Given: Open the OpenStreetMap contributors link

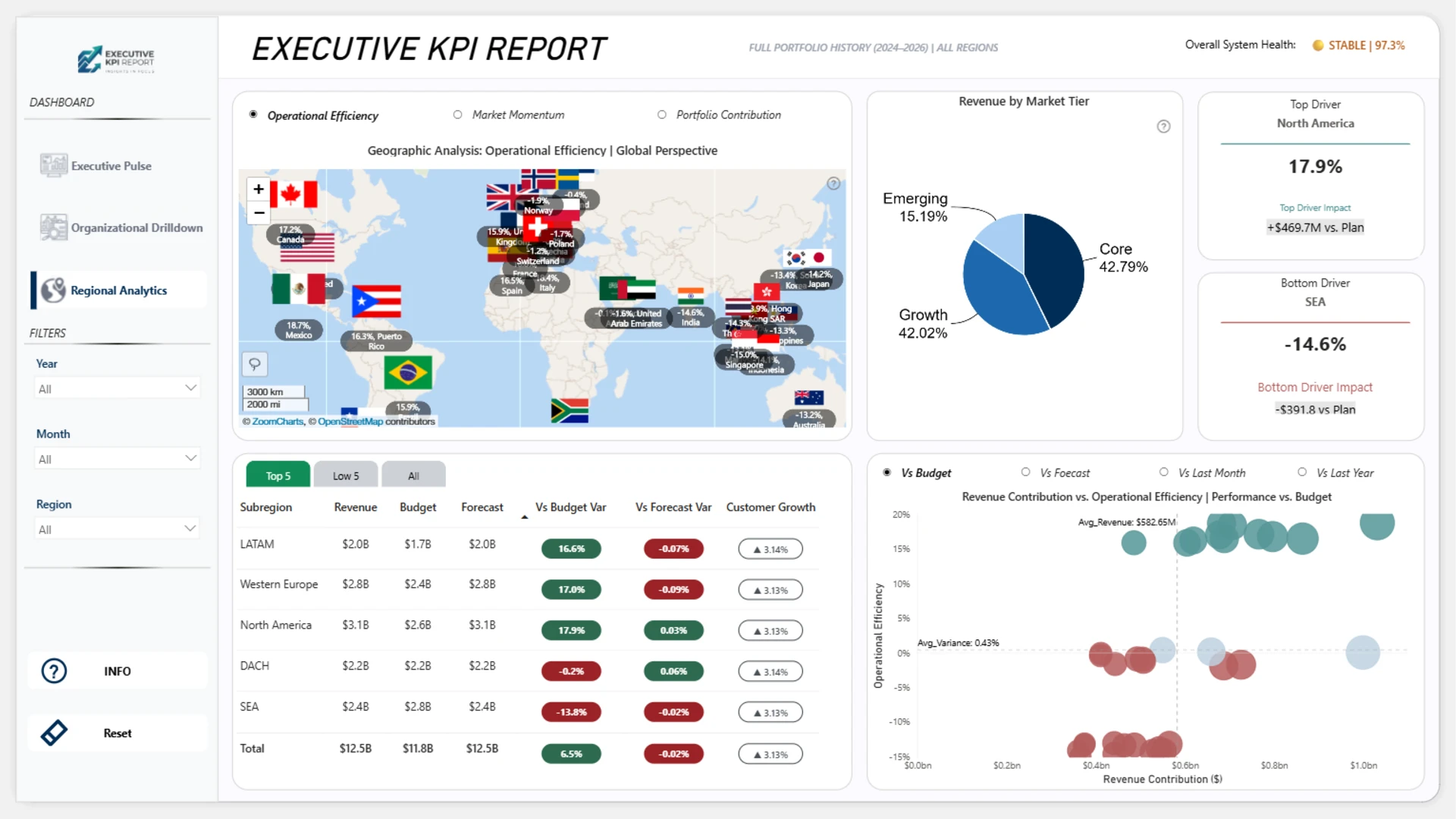Looking at the screenshot, I should coord(350,421).
